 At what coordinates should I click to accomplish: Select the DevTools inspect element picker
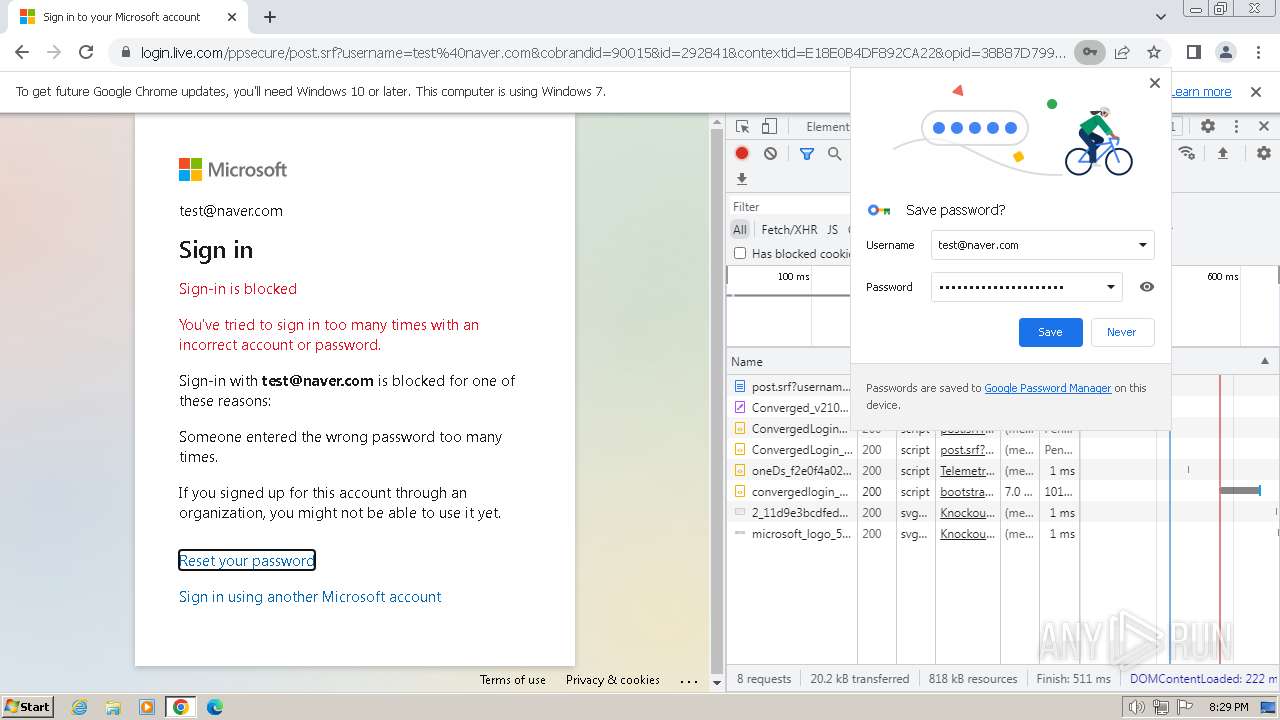point(742,127)
